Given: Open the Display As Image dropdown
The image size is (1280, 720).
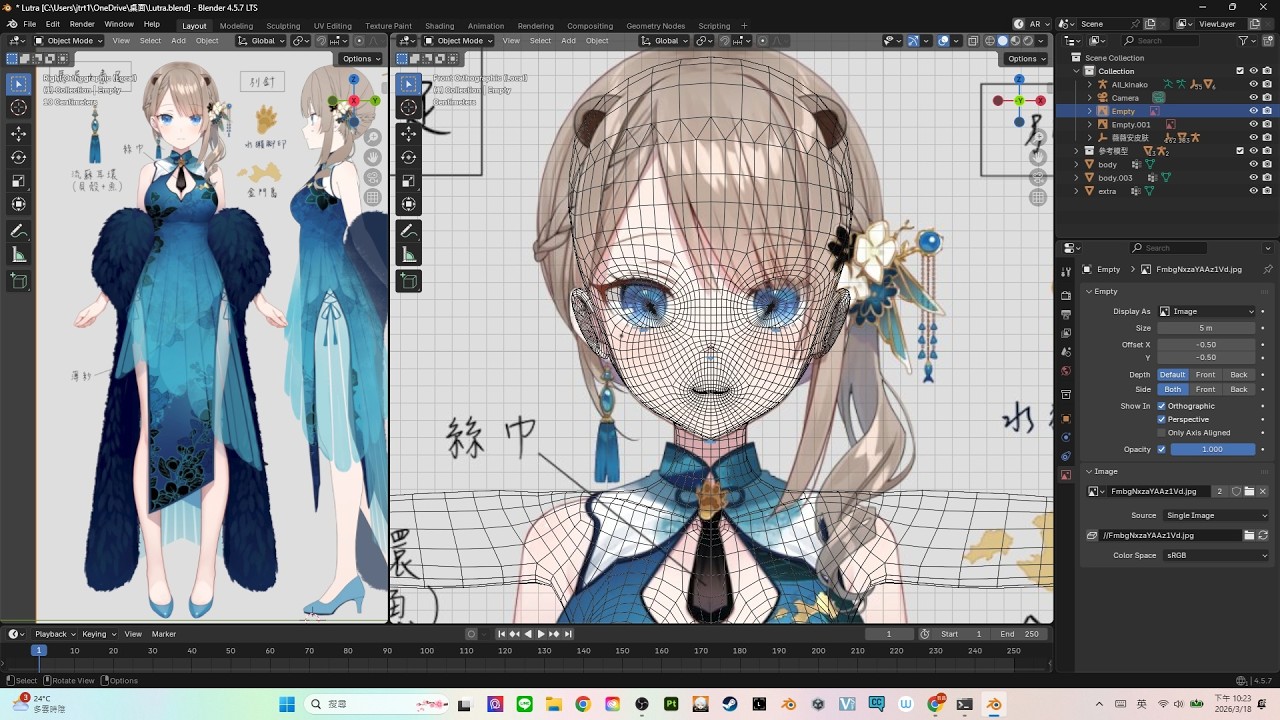Looking at the screenshot, I should (x=1206, y=311).
